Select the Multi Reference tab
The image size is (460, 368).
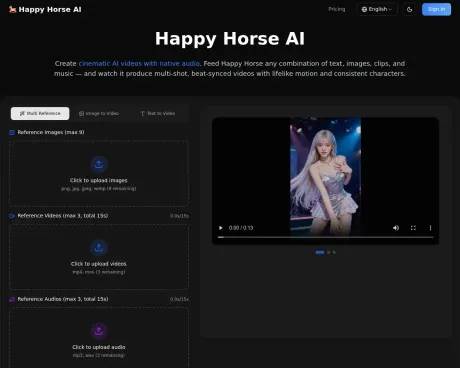pos(40,113)
